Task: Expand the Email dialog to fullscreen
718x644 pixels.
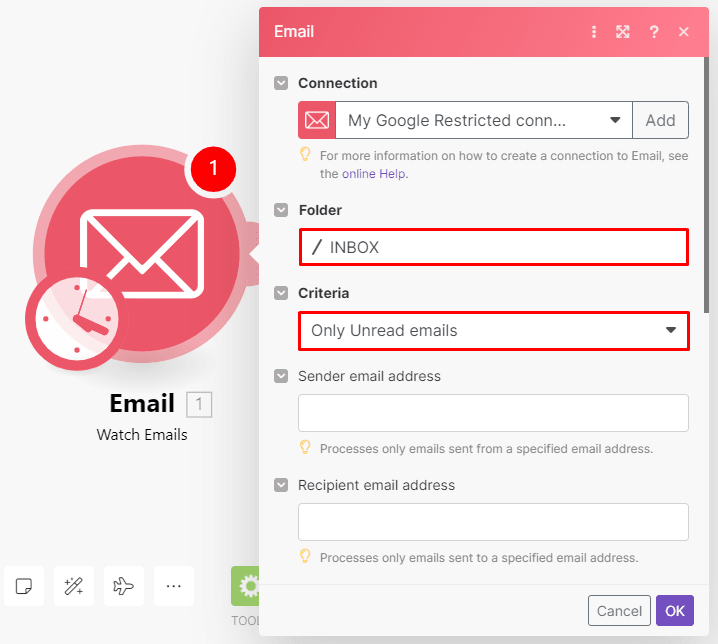Action: tap(623, 32)
